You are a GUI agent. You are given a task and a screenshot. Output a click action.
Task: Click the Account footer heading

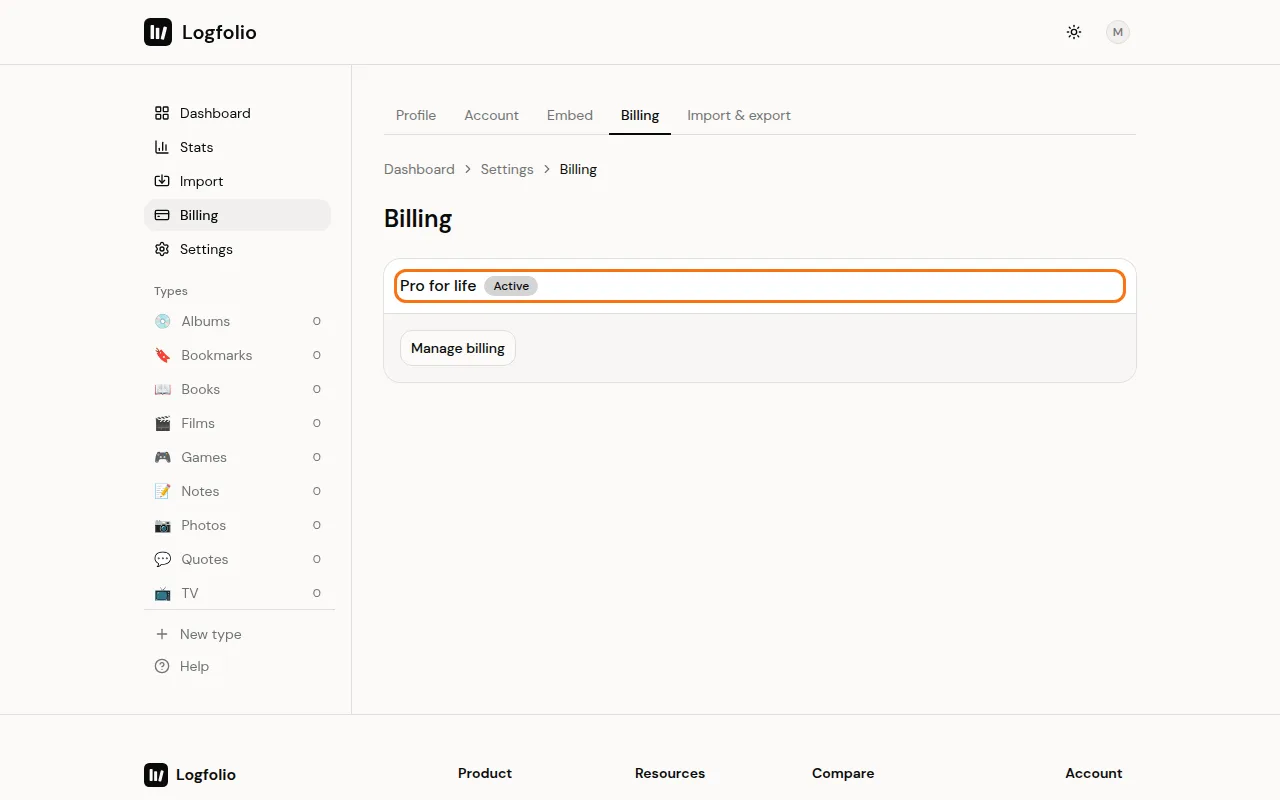[x=1094, y=773]
